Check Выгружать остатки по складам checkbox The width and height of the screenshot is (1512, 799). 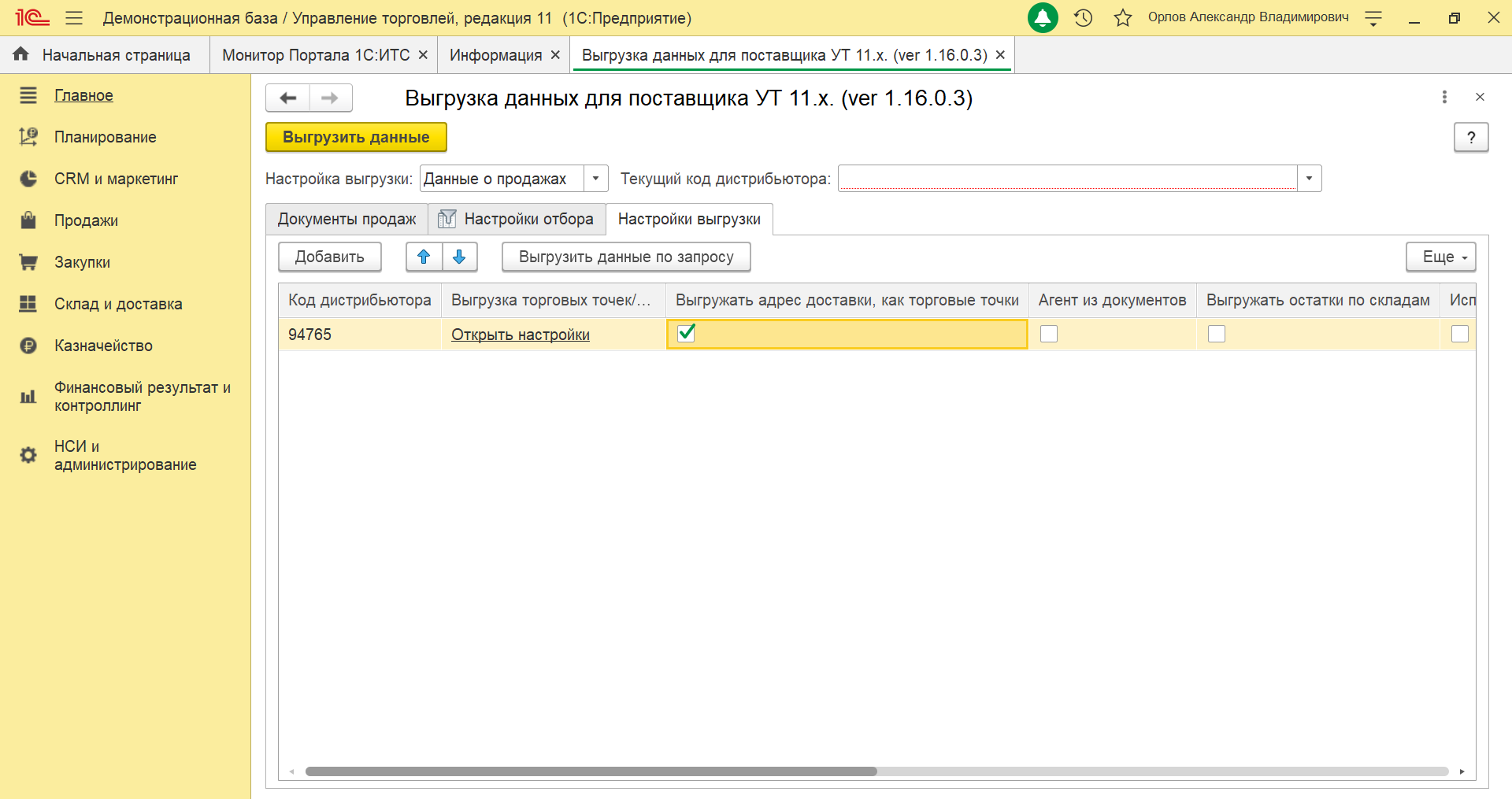tap(1217, 334)
